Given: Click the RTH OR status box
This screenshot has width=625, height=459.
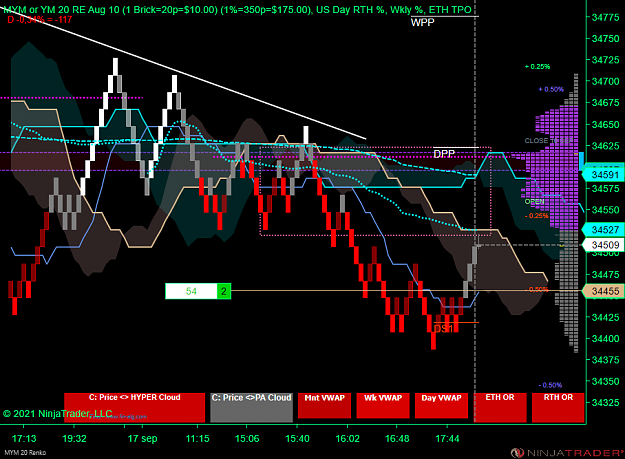Looking at the screenshot, I should pyautogui.click(x=558, y=407).
